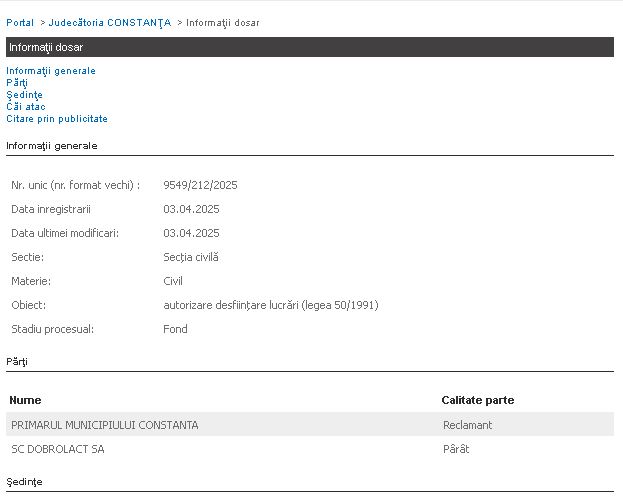
Task: Click the Şedinţe section heading at bottom
Action: (x=24, y=482)
